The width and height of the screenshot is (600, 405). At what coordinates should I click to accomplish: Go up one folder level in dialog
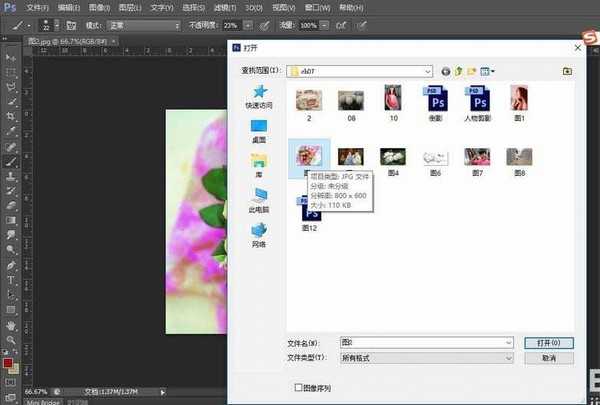(x=459, y=71)
